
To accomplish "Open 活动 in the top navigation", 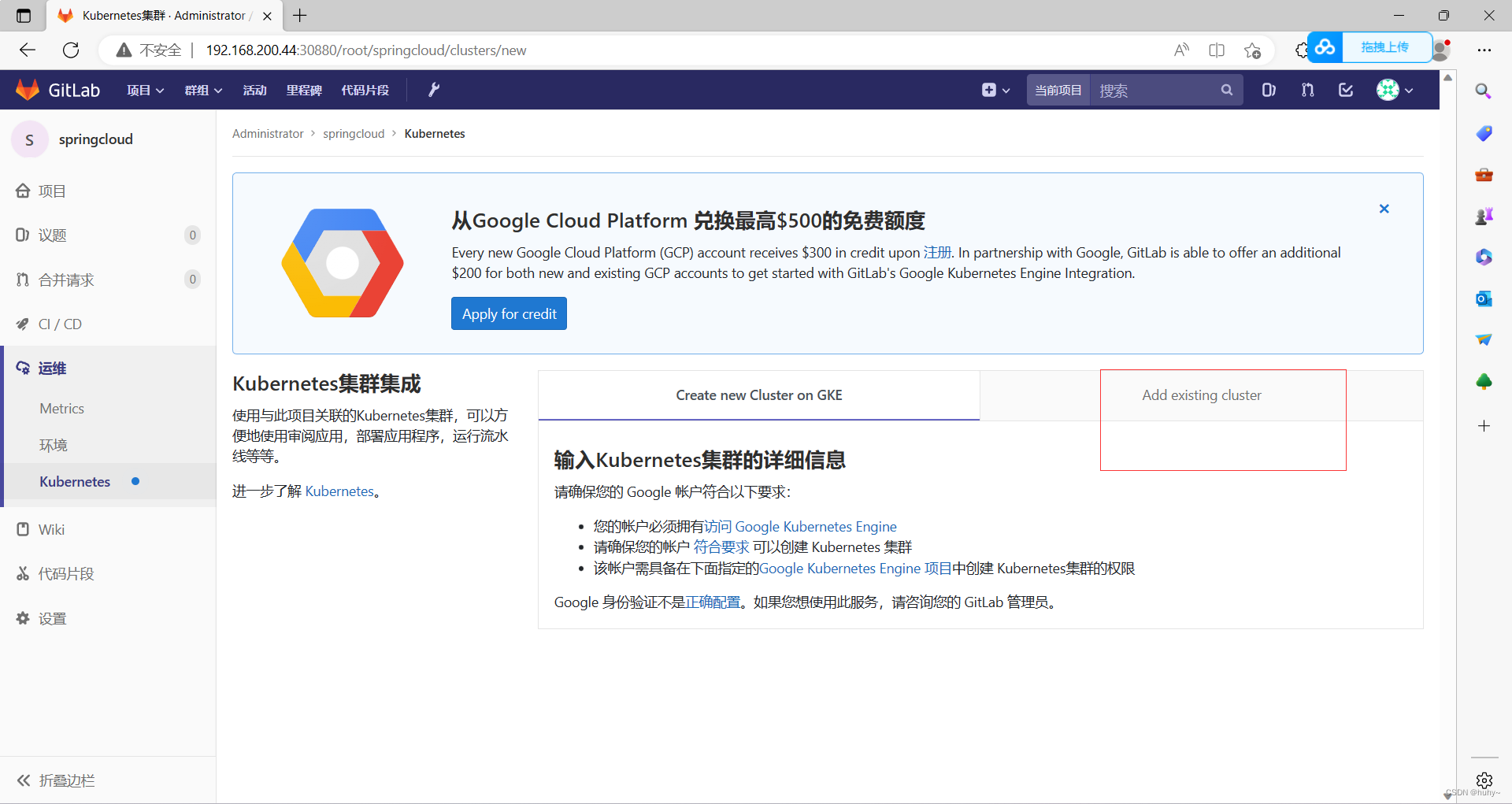I will 254,90.
